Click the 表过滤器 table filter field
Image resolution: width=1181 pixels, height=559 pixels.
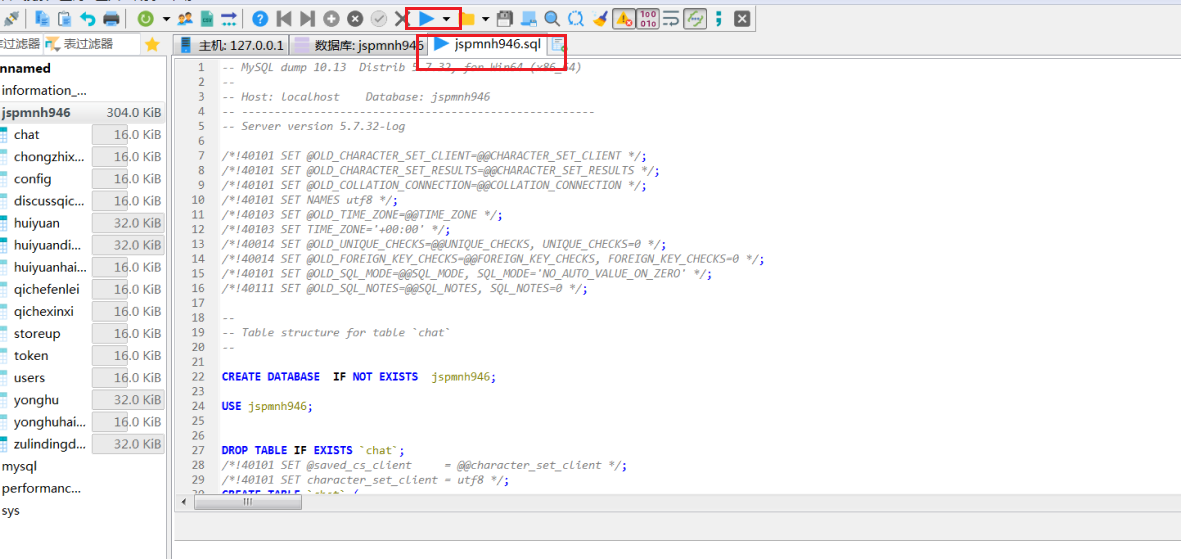pos(92,44)
